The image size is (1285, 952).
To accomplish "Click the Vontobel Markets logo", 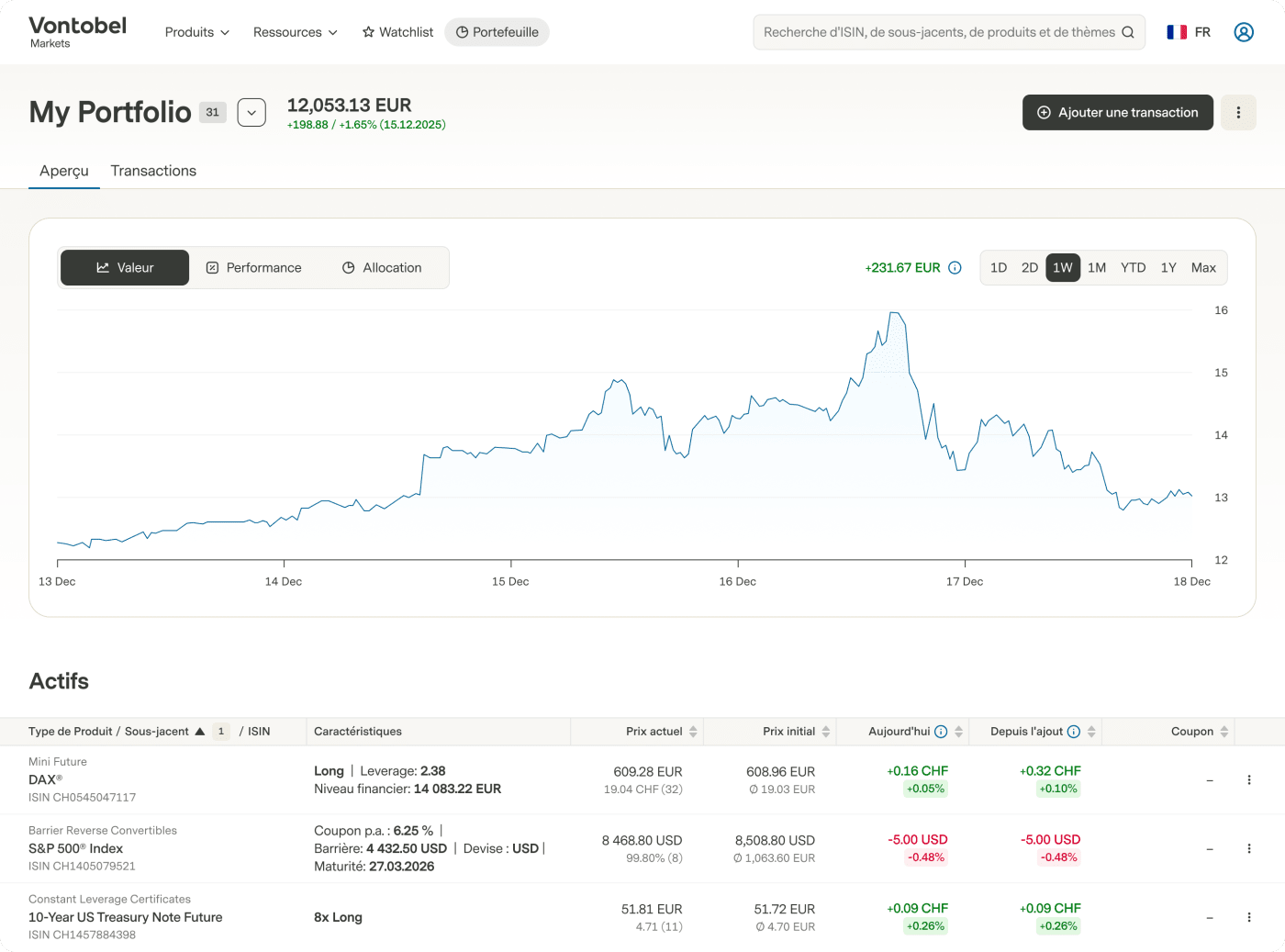I will [78, 32].
